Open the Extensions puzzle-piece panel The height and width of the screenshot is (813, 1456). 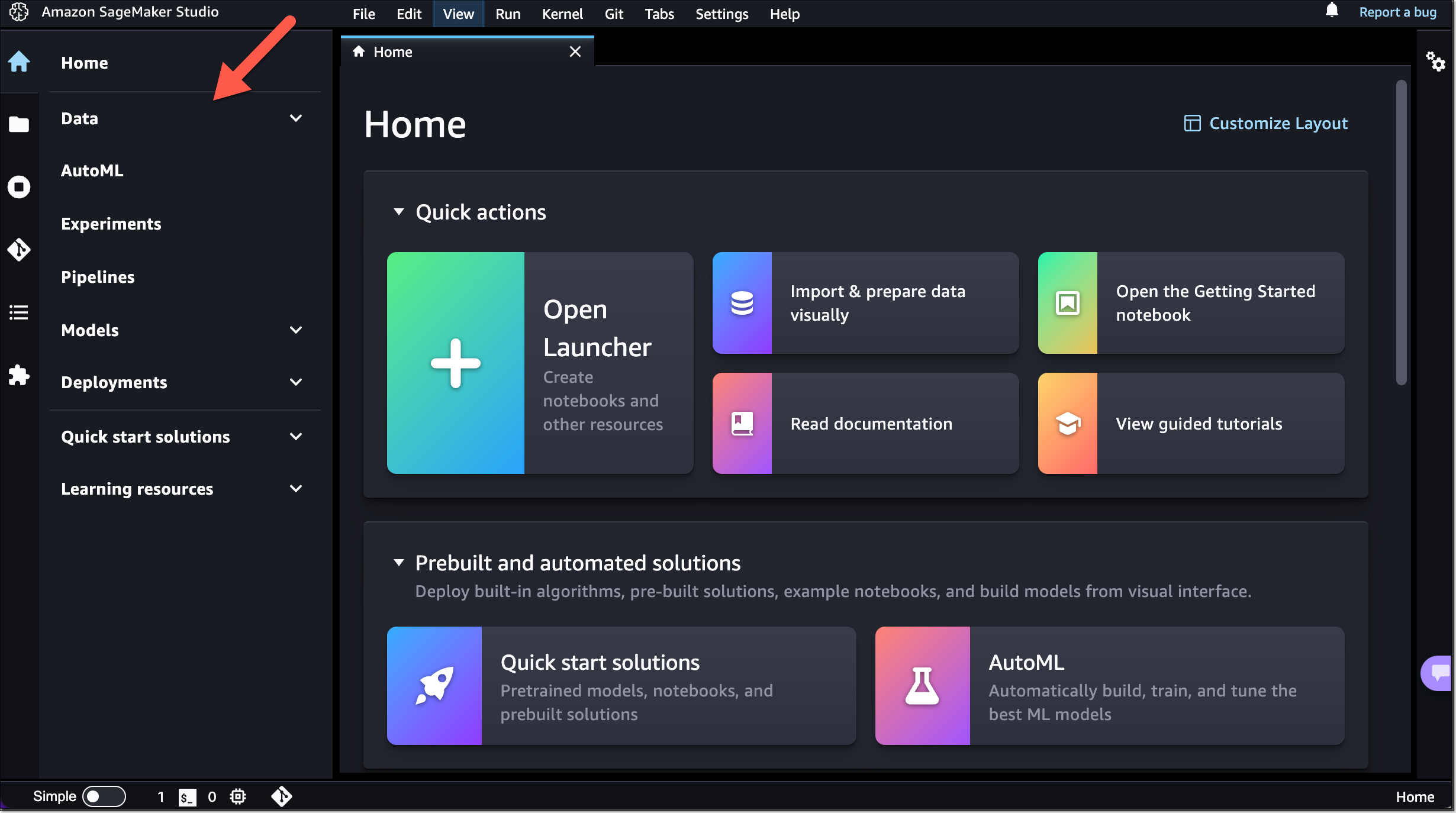pyautogui.click(x=20, y=376)
